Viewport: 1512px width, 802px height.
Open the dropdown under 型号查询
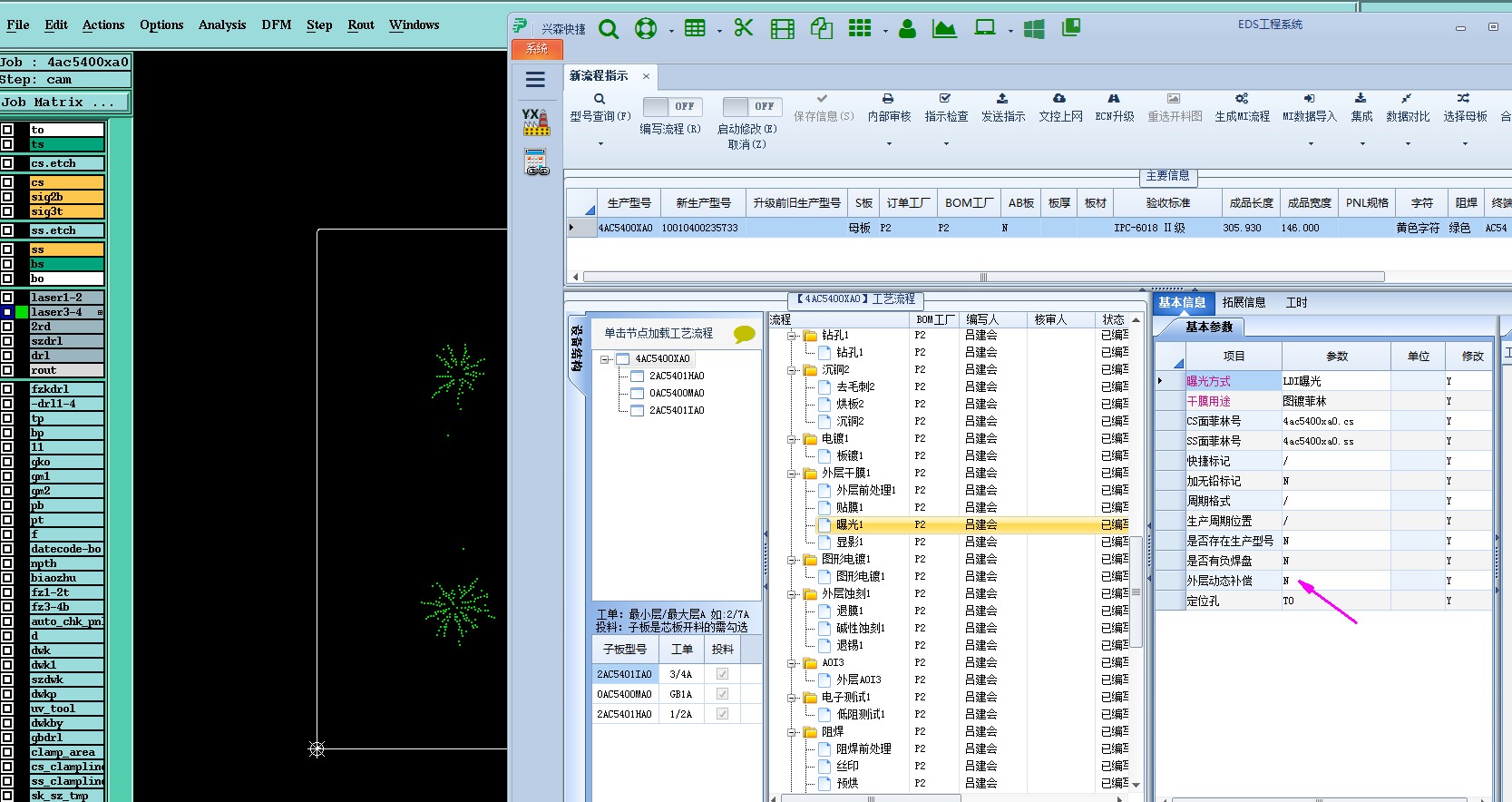(600, 143)
